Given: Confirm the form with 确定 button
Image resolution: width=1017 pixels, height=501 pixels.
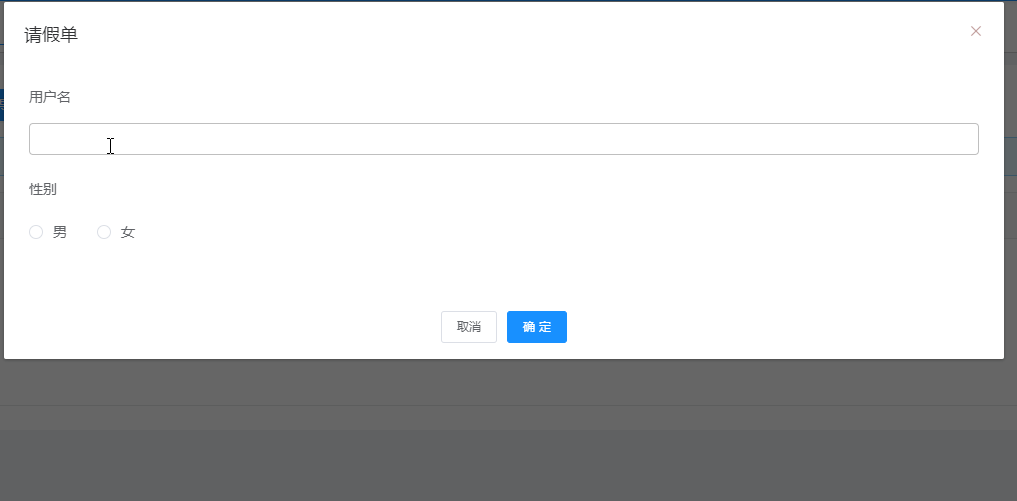Looking at the screenshot, I should click(537, 327).
